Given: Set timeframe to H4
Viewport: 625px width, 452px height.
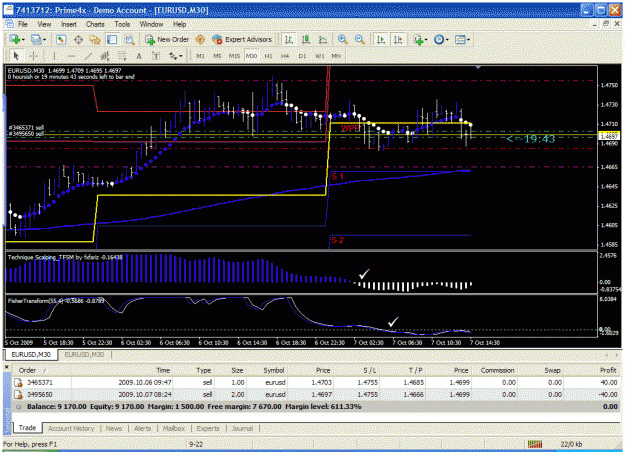Looking at the screenshot, I should (x=285, y=56).
